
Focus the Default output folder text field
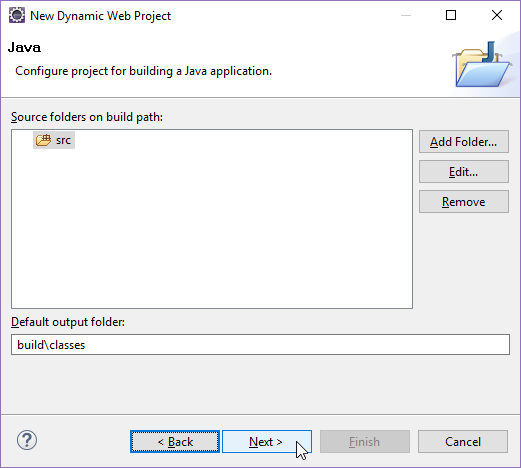click(260, 345)
